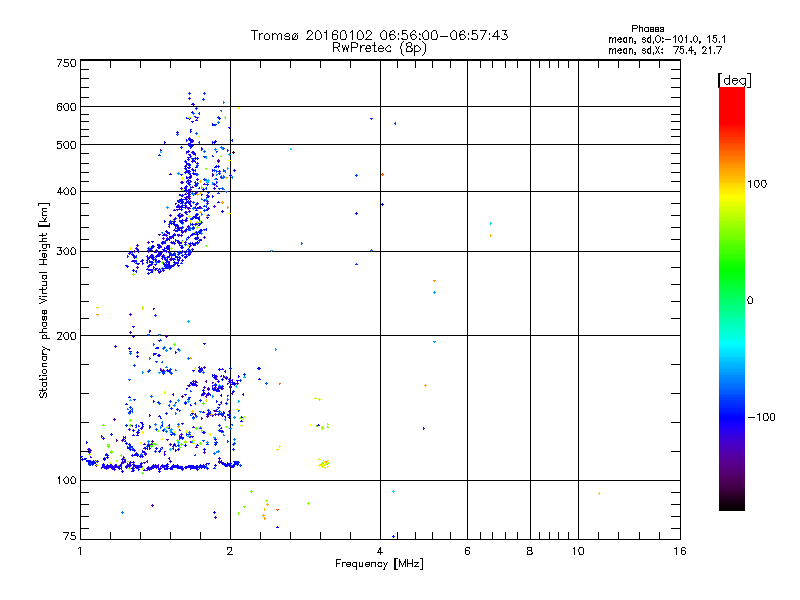Screen dimensions: 800x600
Task: Click the "Phases" heading text
Action: coord(647,29)
